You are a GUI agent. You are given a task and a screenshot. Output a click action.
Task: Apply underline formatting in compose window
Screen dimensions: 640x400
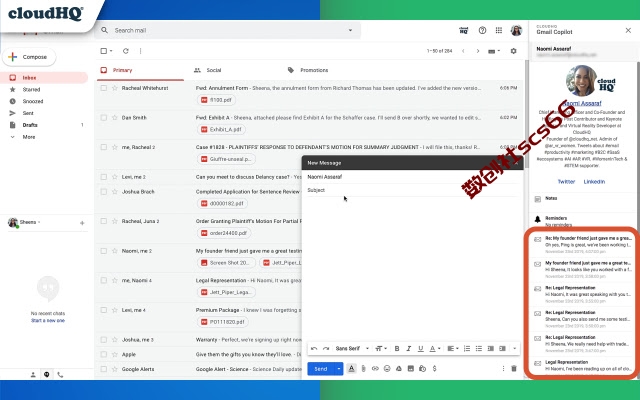tap(420, 349)
